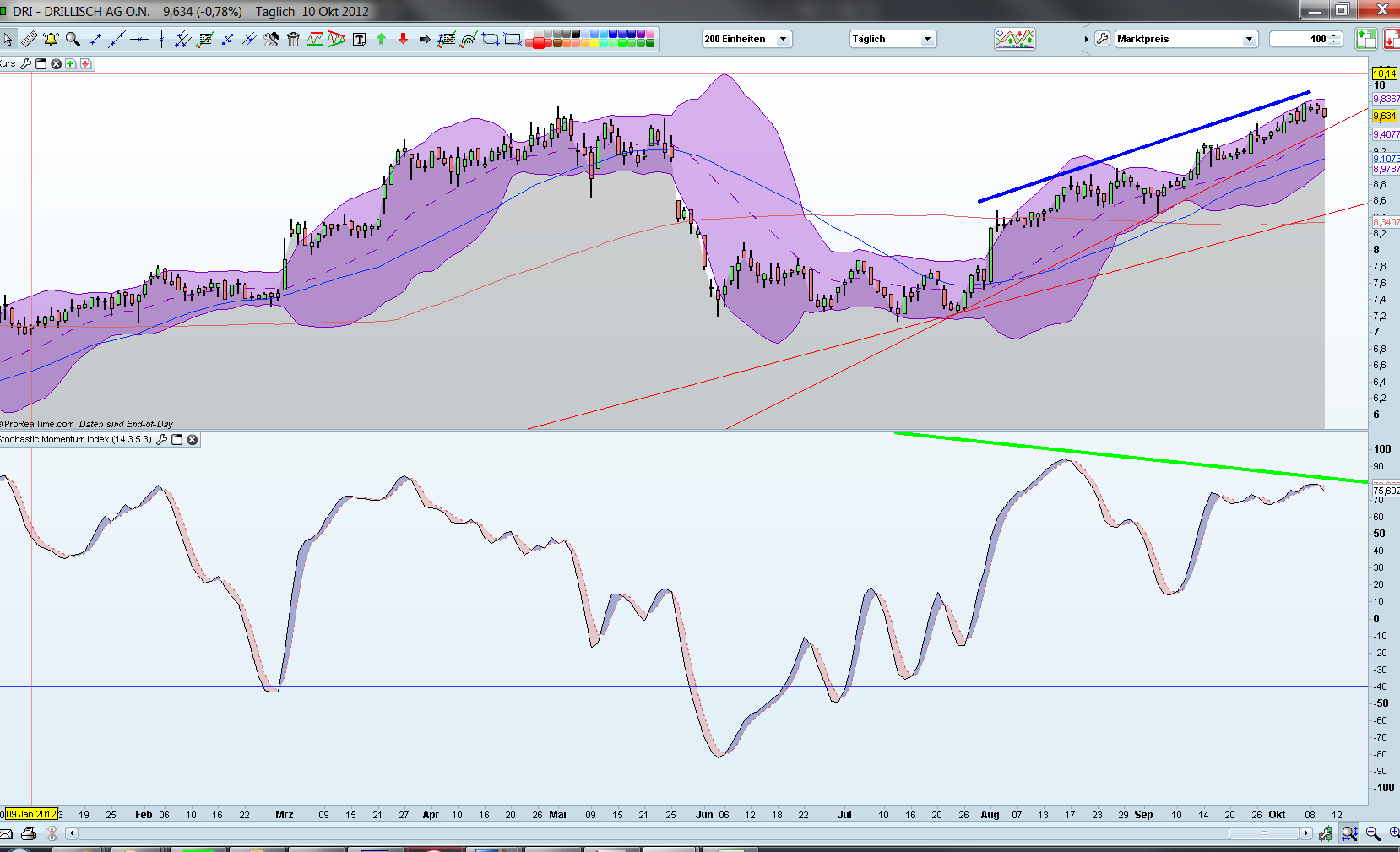The height and width of the screenshot is (852, 1400).
Task: Select the Fibonacci arcs tool
Action: [469, 39]
